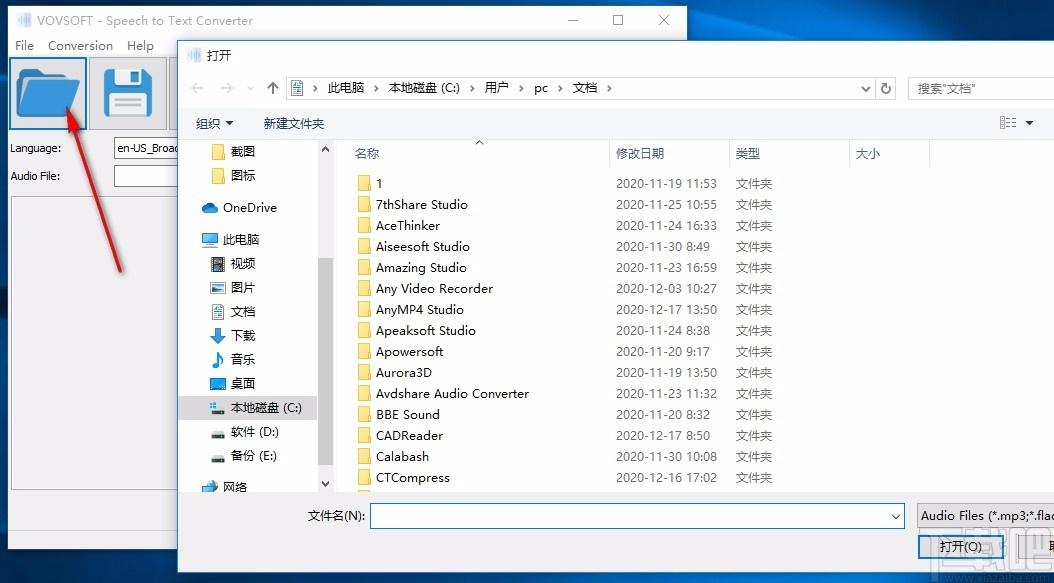Go back in the Open dialog
The height and width of the screenshot is (583, 1054).
pos(197,88)
